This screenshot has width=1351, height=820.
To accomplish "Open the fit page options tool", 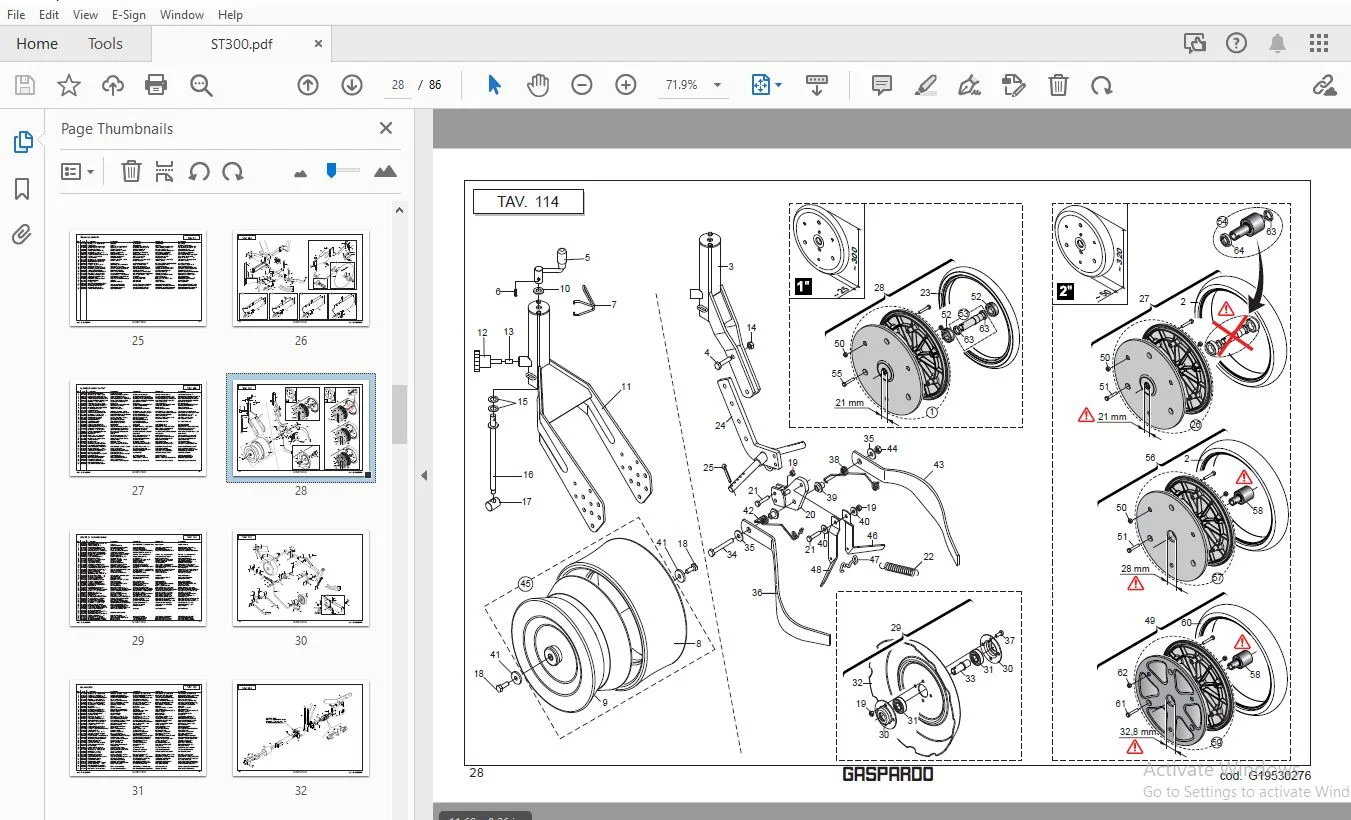I will (x=767, y=85).
